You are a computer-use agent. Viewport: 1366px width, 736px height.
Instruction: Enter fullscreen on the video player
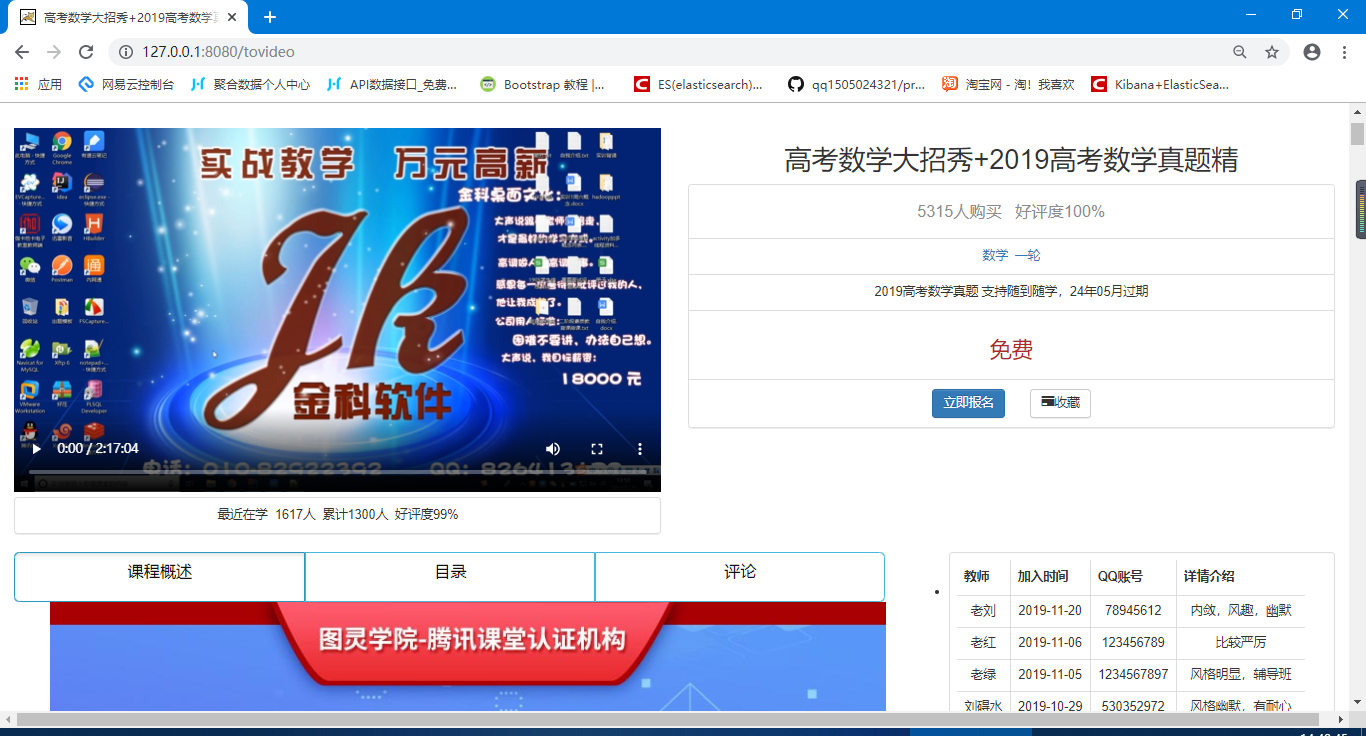[597, 449]
